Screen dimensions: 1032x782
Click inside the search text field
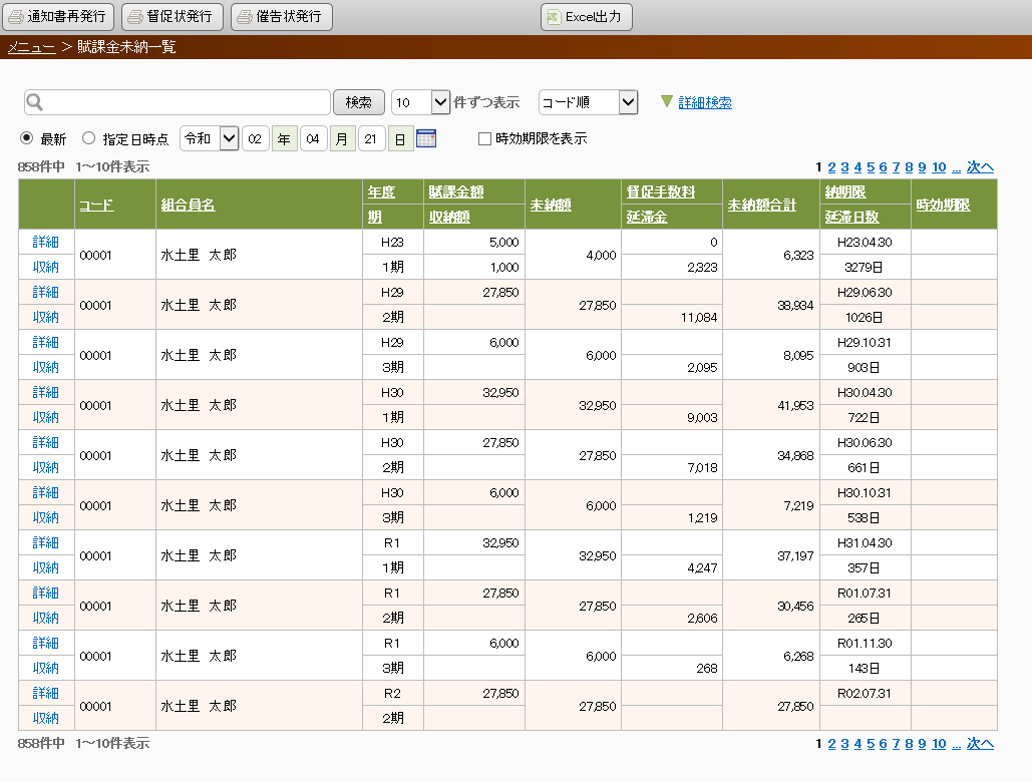click(177, 102)
